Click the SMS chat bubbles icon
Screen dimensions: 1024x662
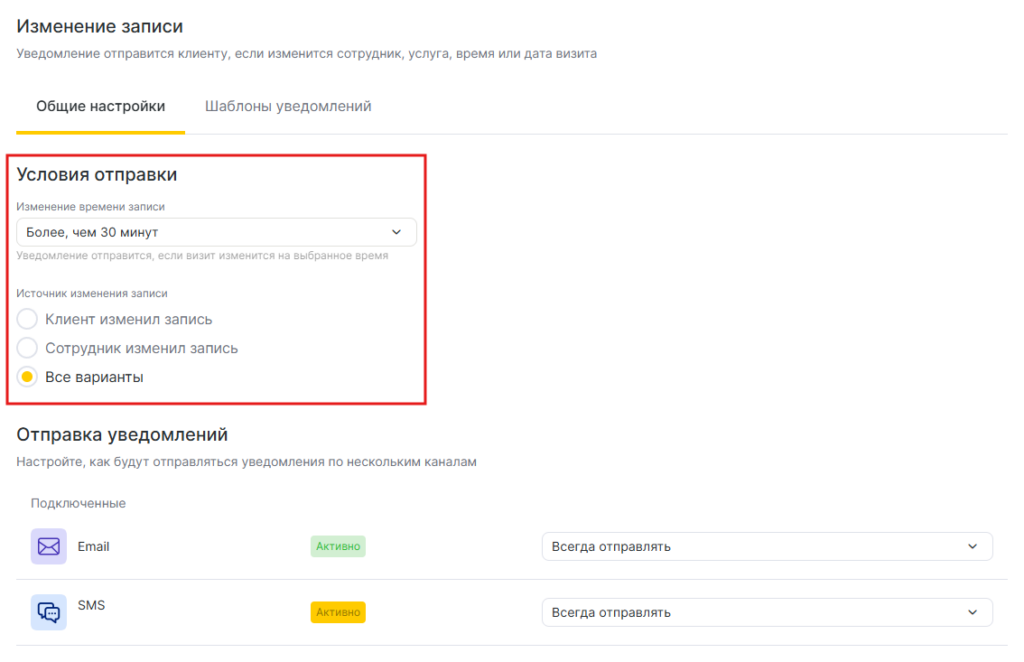click(48, 612)
